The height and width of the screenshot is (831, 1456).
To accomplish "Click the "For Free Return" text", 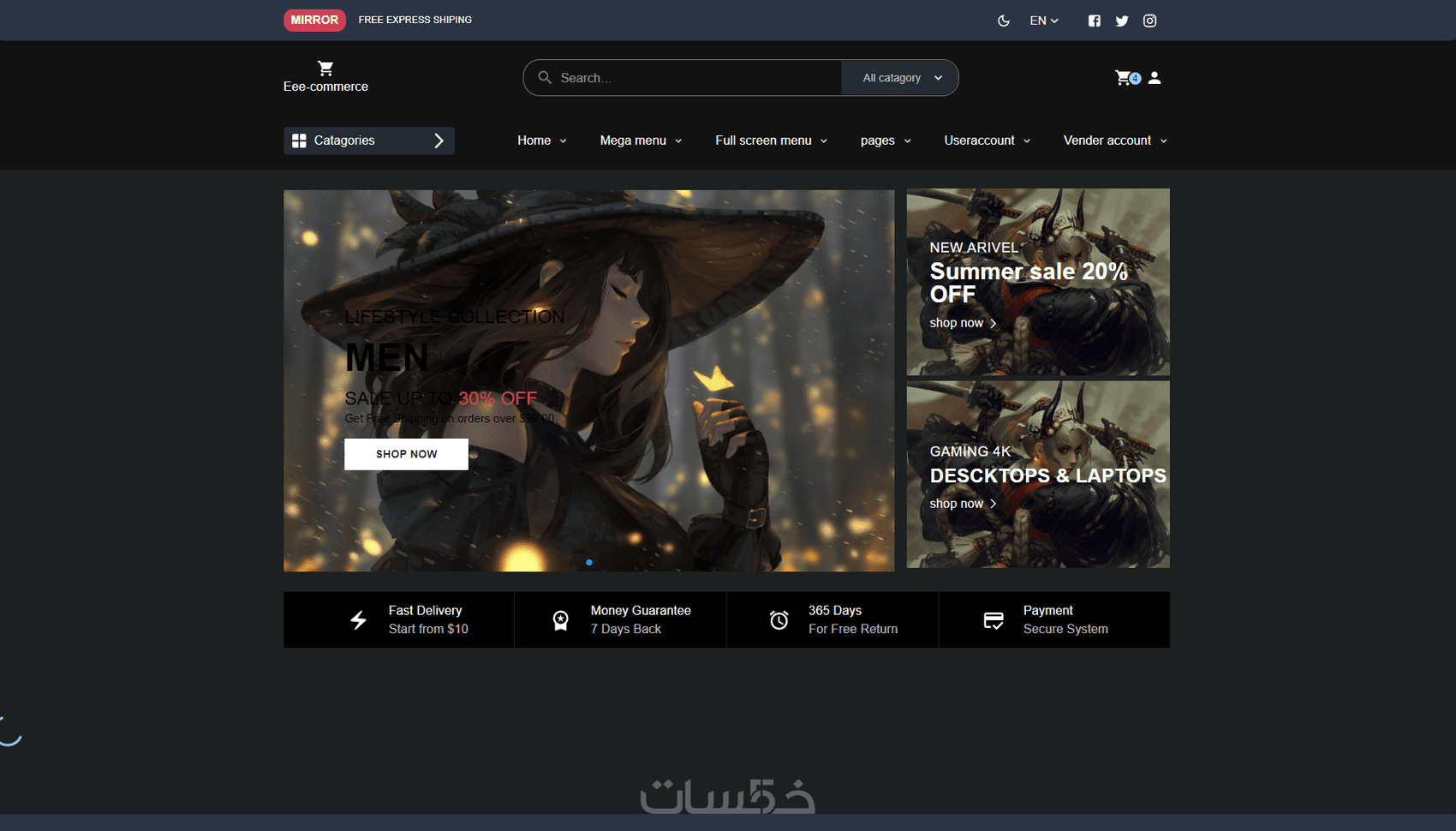I will coord(853,629).
